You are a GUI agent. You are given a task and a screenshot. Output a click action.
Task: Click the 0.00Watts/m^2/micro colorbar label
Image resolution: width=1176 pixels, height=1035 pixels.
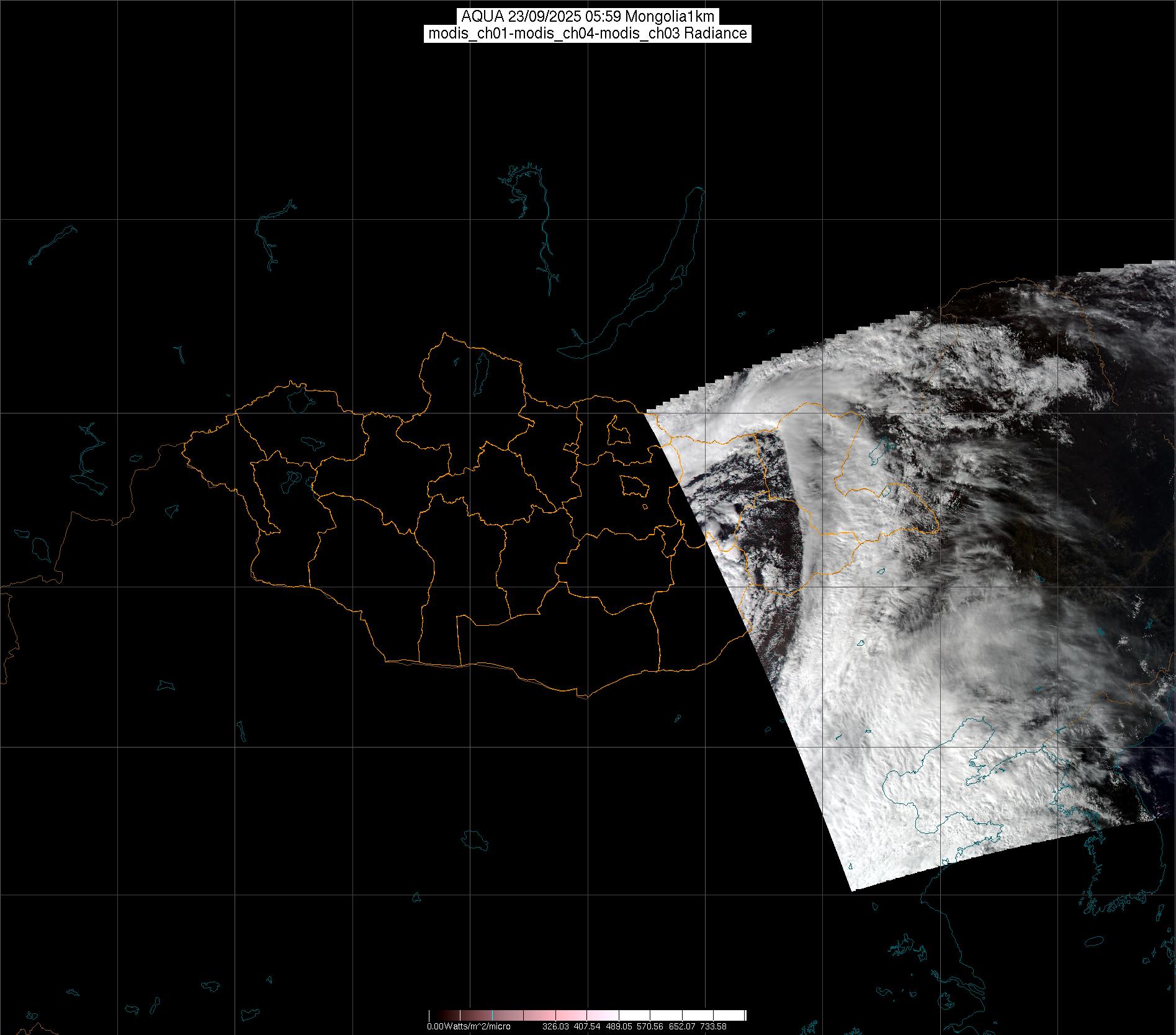pos(469,1026)
